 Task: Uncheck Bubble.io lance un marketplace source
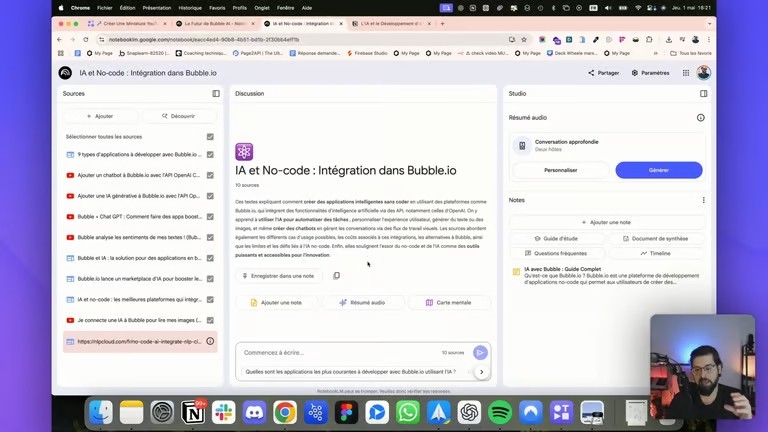coord(210,279)
